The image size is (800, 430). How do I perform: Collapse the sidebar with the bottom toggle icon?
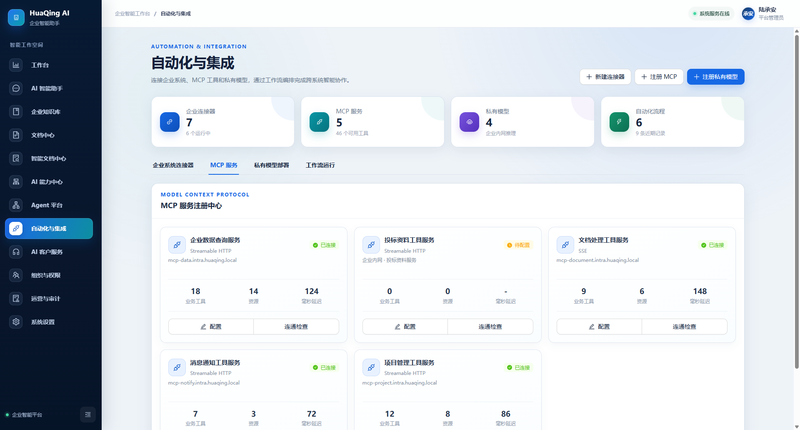pyautogui.click(x=87, y=415)
